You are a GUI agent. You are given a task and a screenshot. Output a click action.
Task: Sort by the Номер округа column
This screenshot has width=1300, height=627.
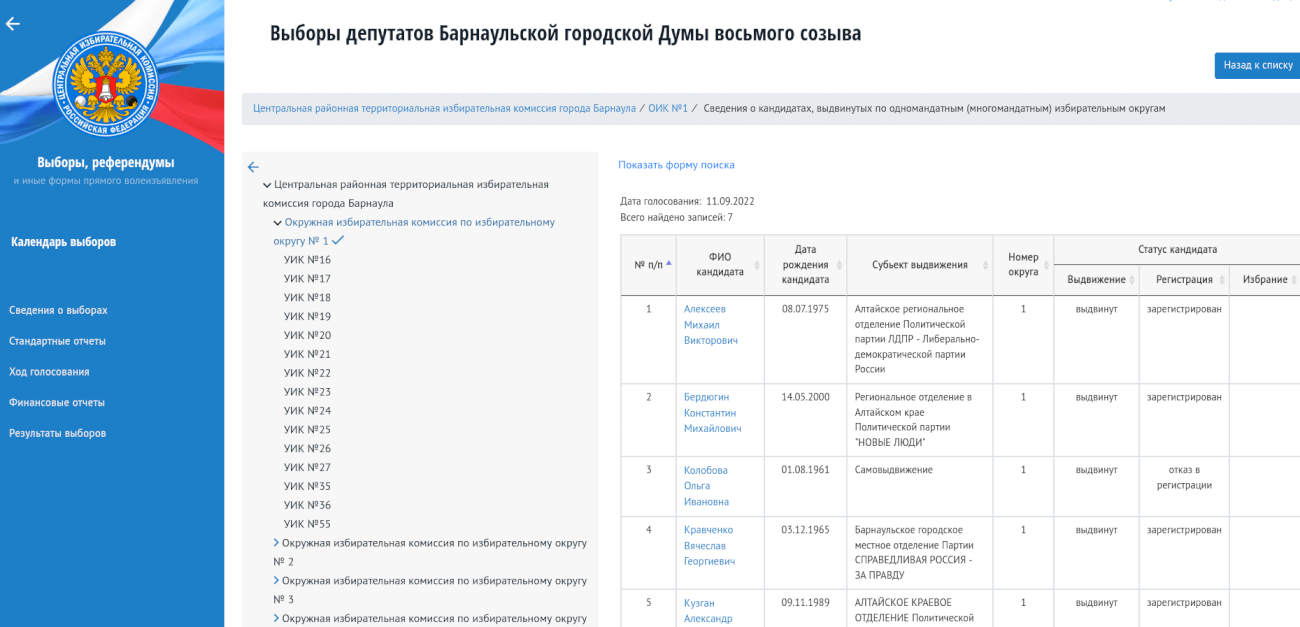(x=1046, y=265)
